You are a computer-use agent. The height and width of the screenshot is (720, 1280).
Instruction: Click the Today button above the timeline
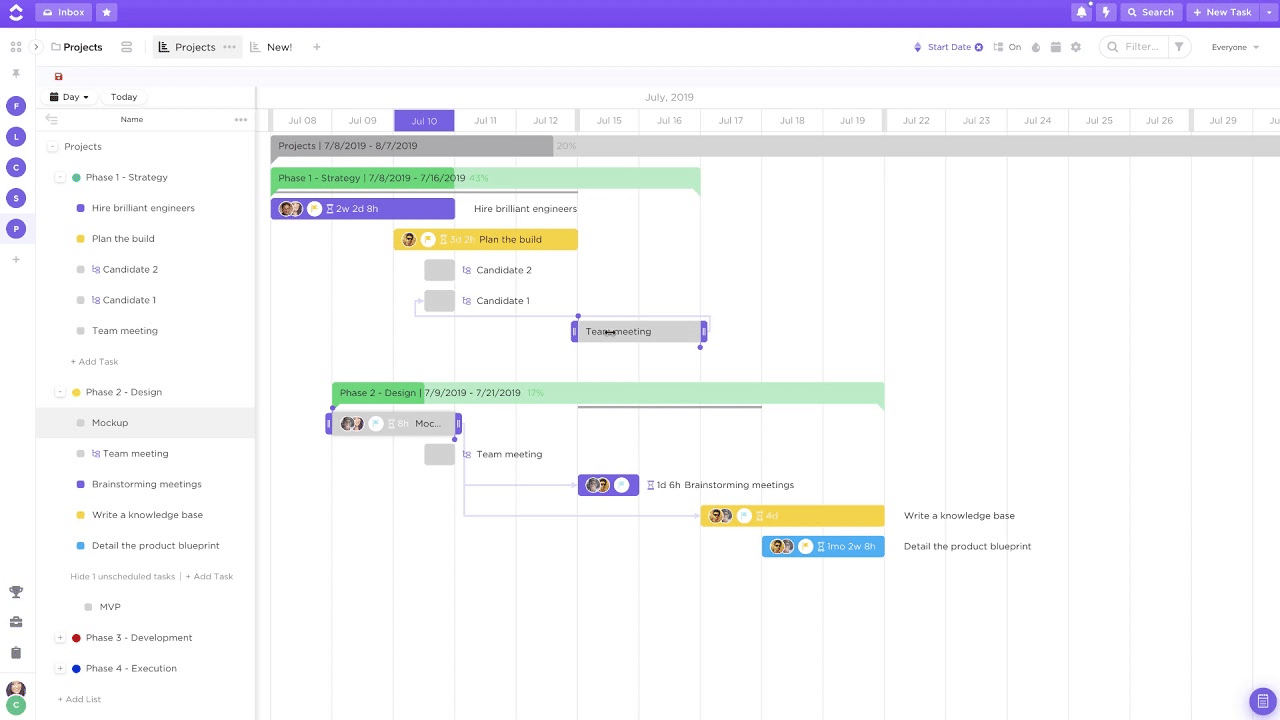tap(123, 96)
